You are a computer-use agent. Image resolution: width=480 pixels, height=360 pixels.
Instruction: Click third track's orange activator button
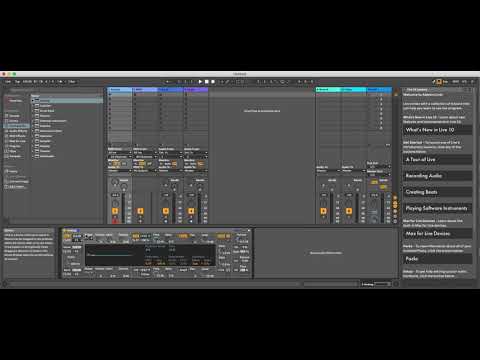click(x=166, y=211)
